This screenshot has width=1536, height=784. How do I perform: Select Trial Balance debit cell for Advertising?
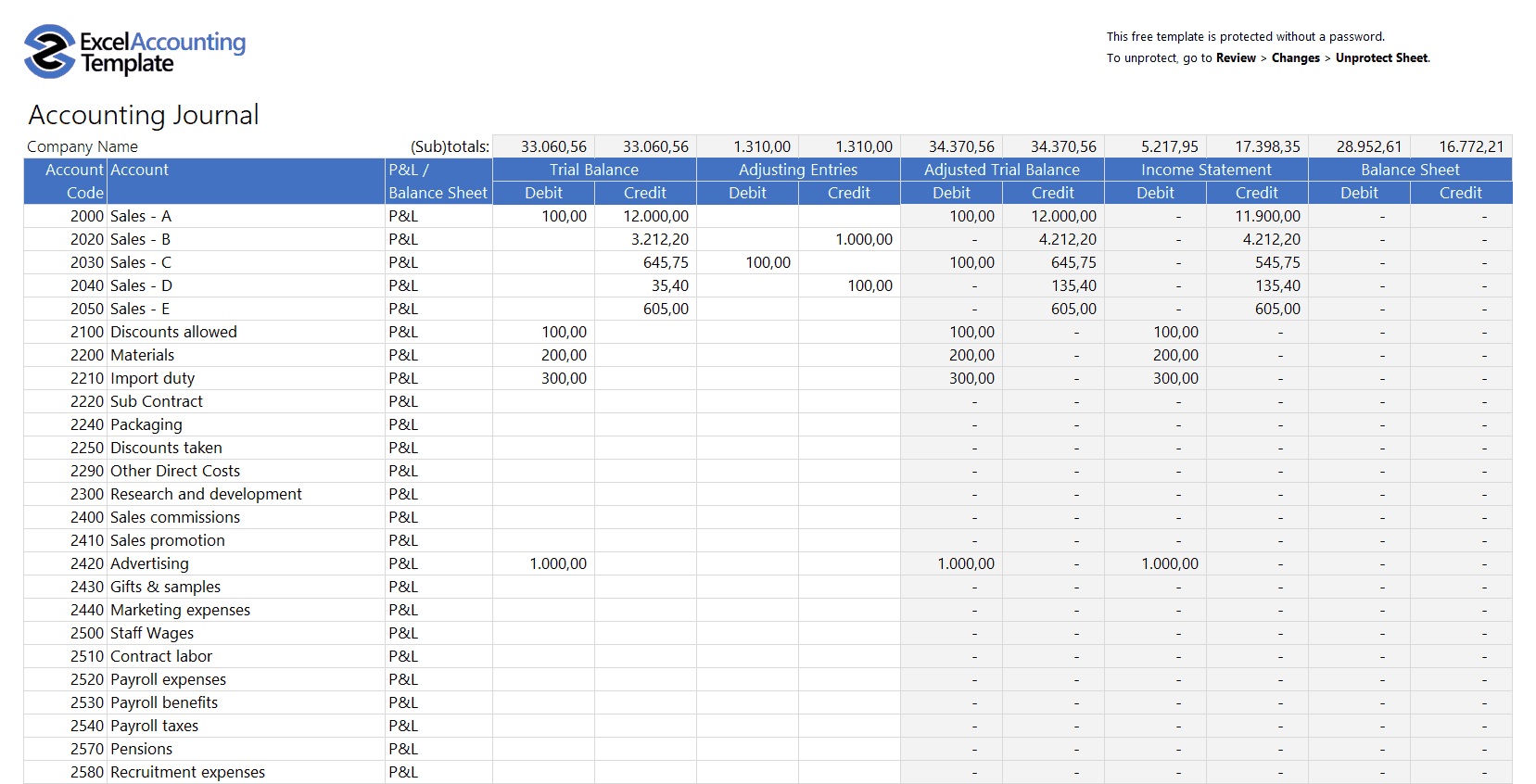click(544, 563)
